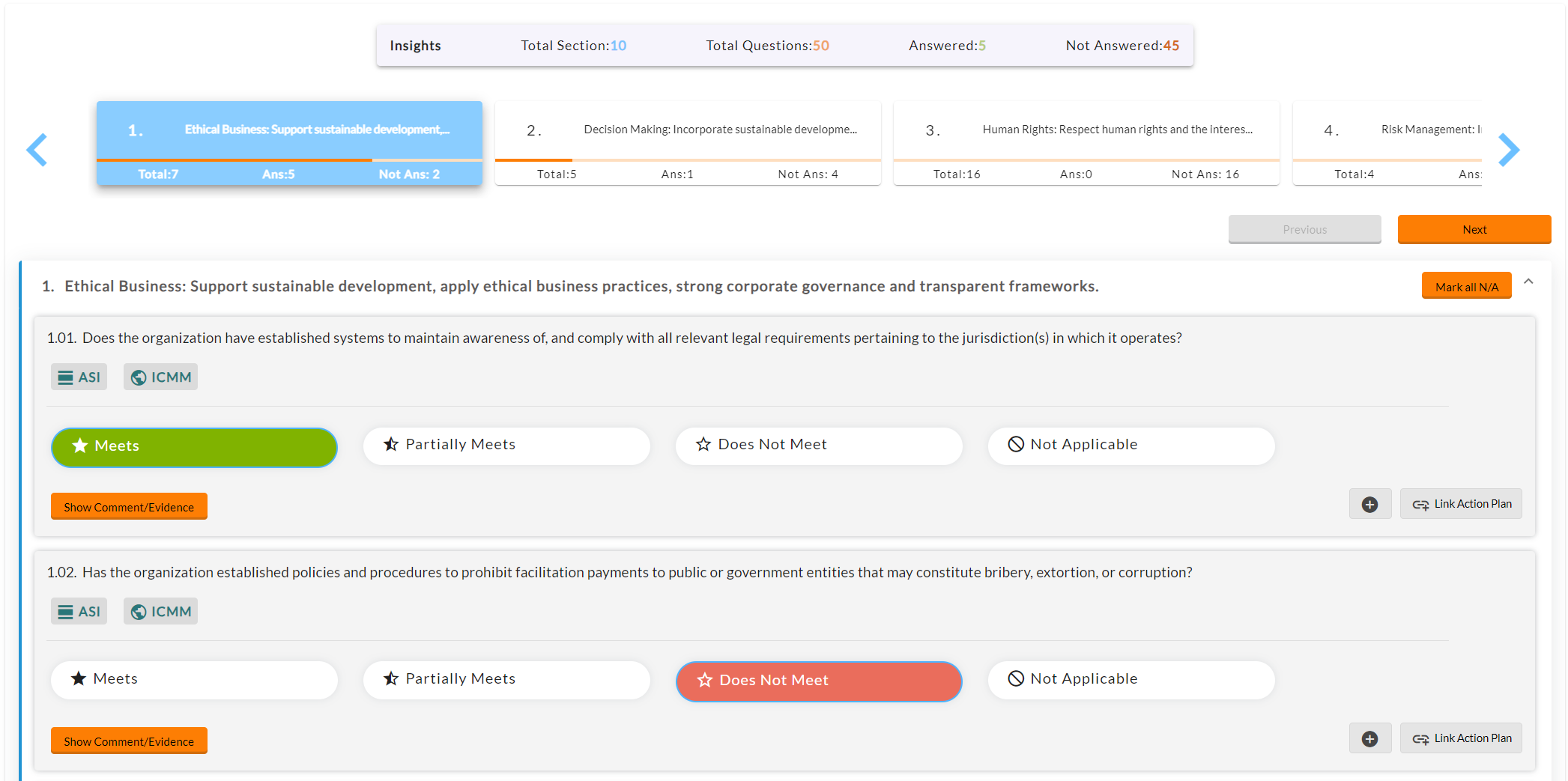Click the Previous button
Viewport: 1568px width, 781px height.
[1304, 229]
